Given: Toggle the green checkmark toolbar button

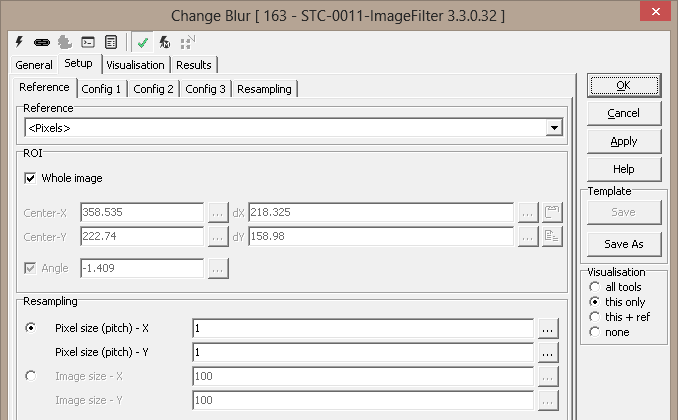Looking at the screenshot, I should point(143,43).
